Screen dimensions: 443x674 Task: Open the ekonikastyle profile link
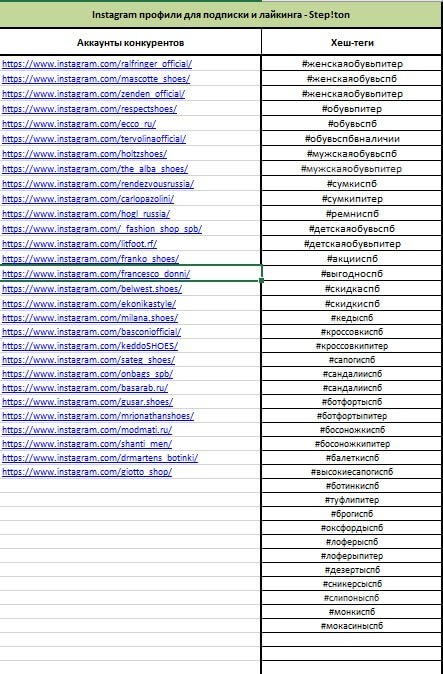[x=89, y=304]
